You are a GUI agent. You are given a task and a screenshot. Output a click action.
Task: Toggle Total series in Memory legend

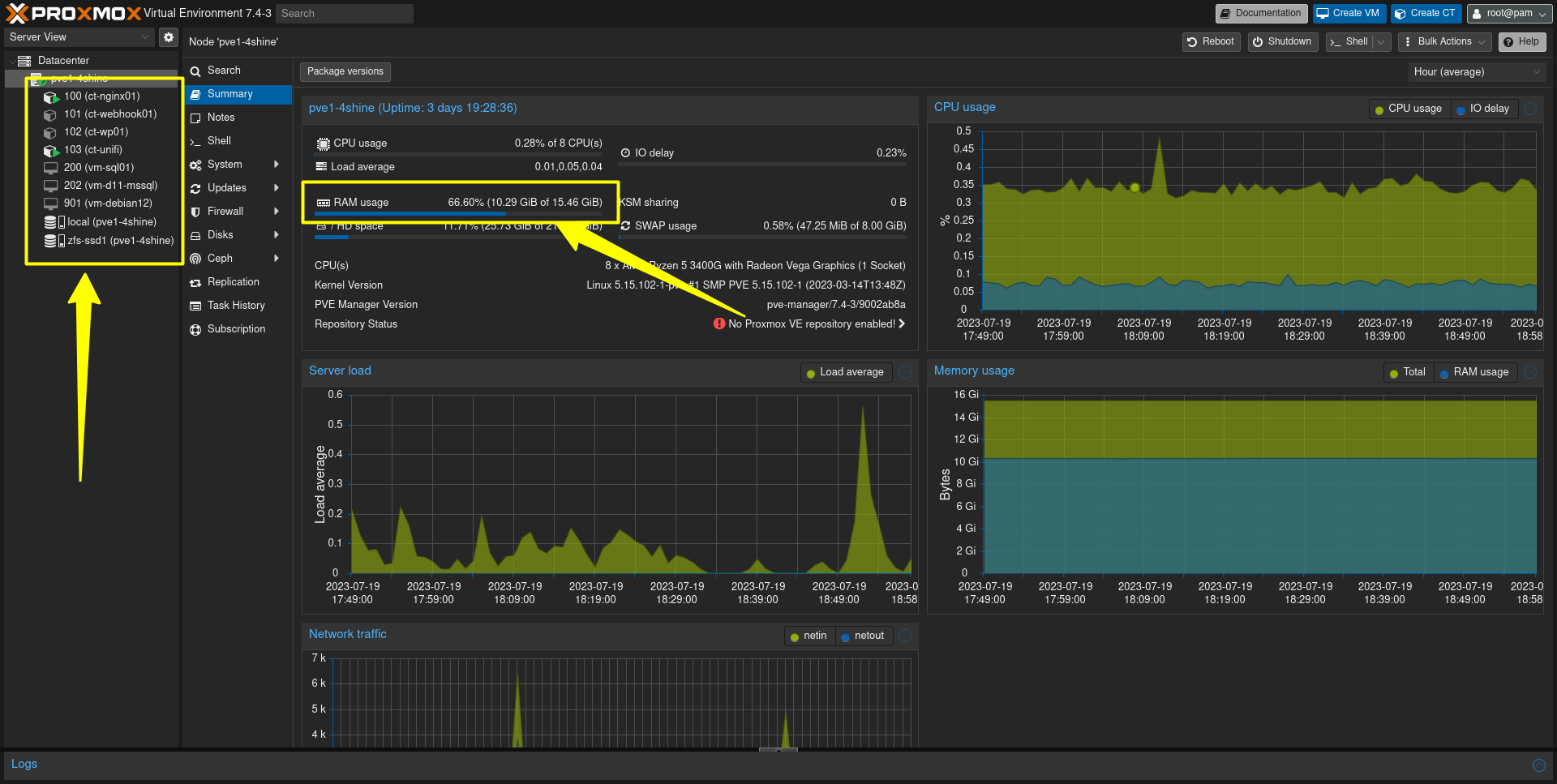click(x=1407, y=372)
